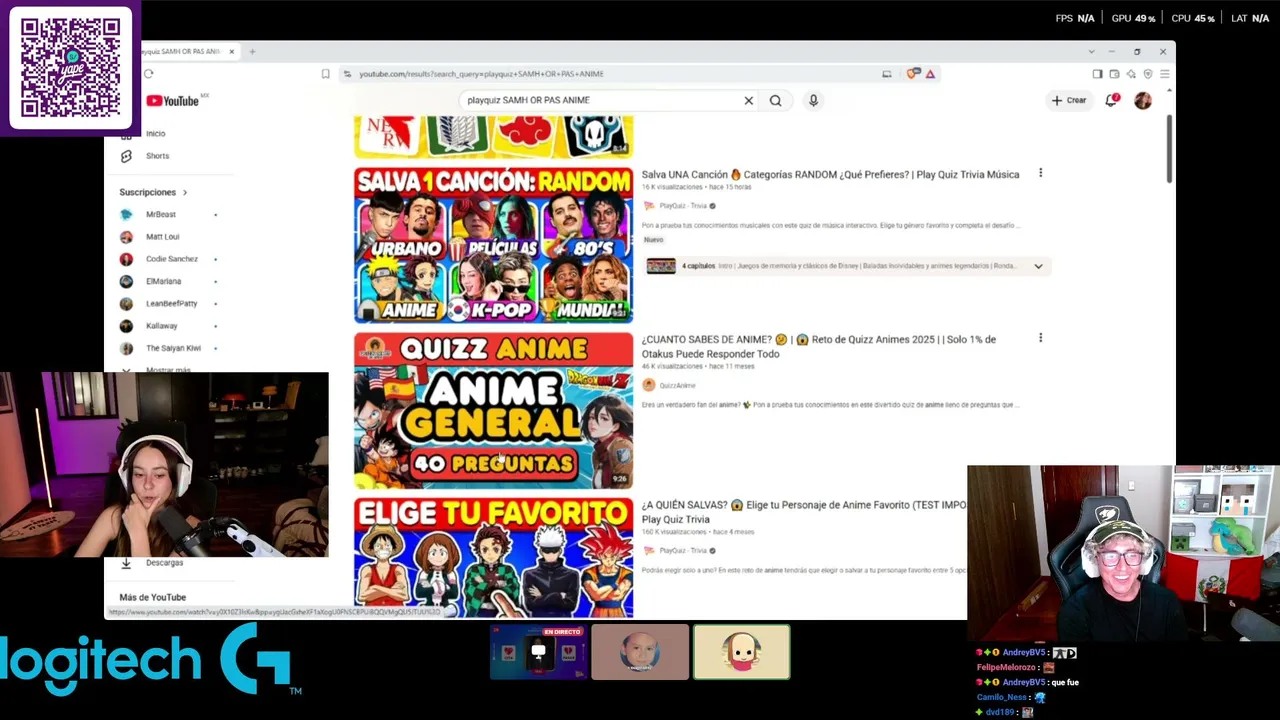The height and width of the screenshot is (720, 1280).
Task: Open the QuizzAnime channel avatar
Action: tap(649, 385)
